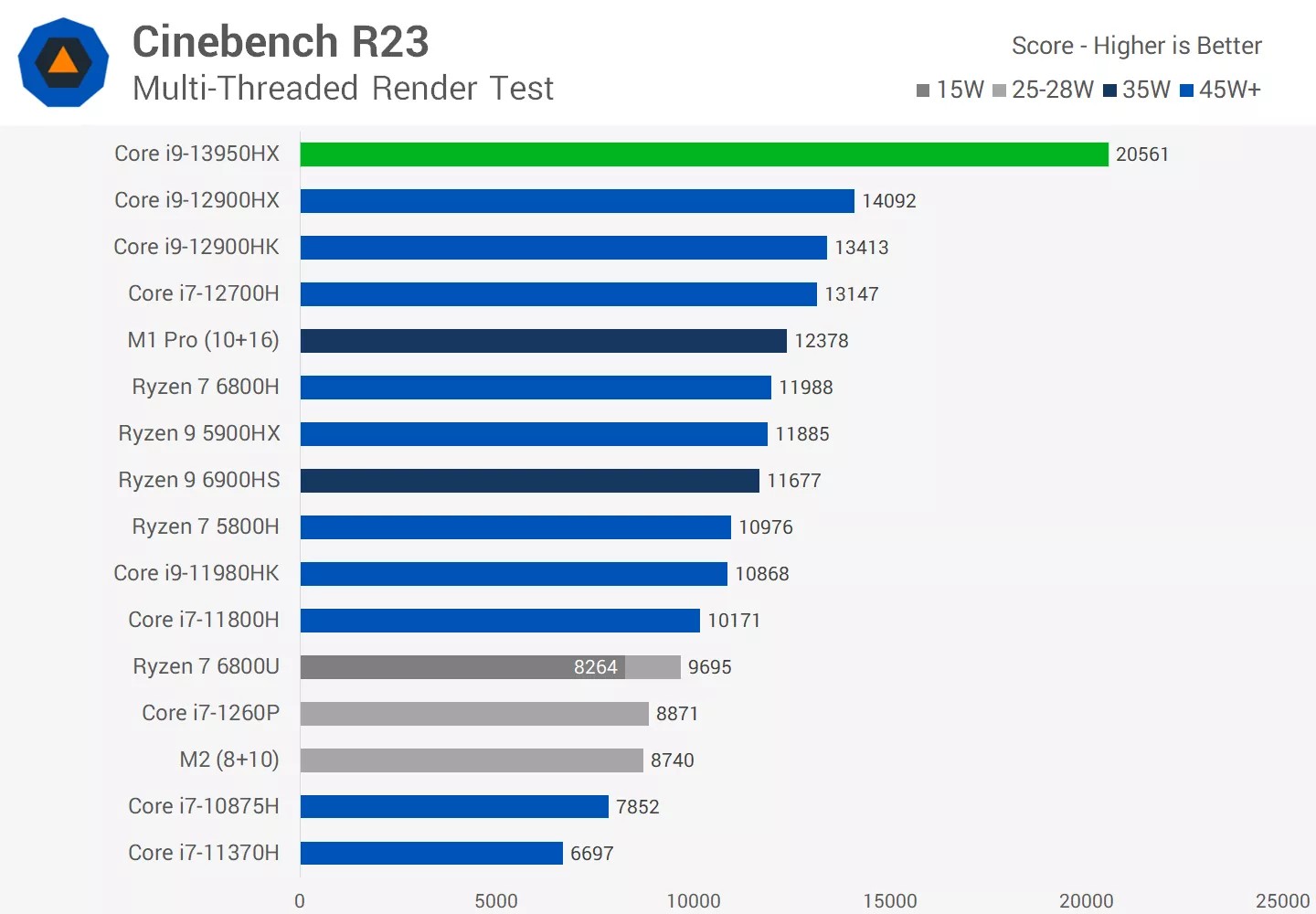Click the Multi-Threaded Render Test subtitle

click(343, 89)
